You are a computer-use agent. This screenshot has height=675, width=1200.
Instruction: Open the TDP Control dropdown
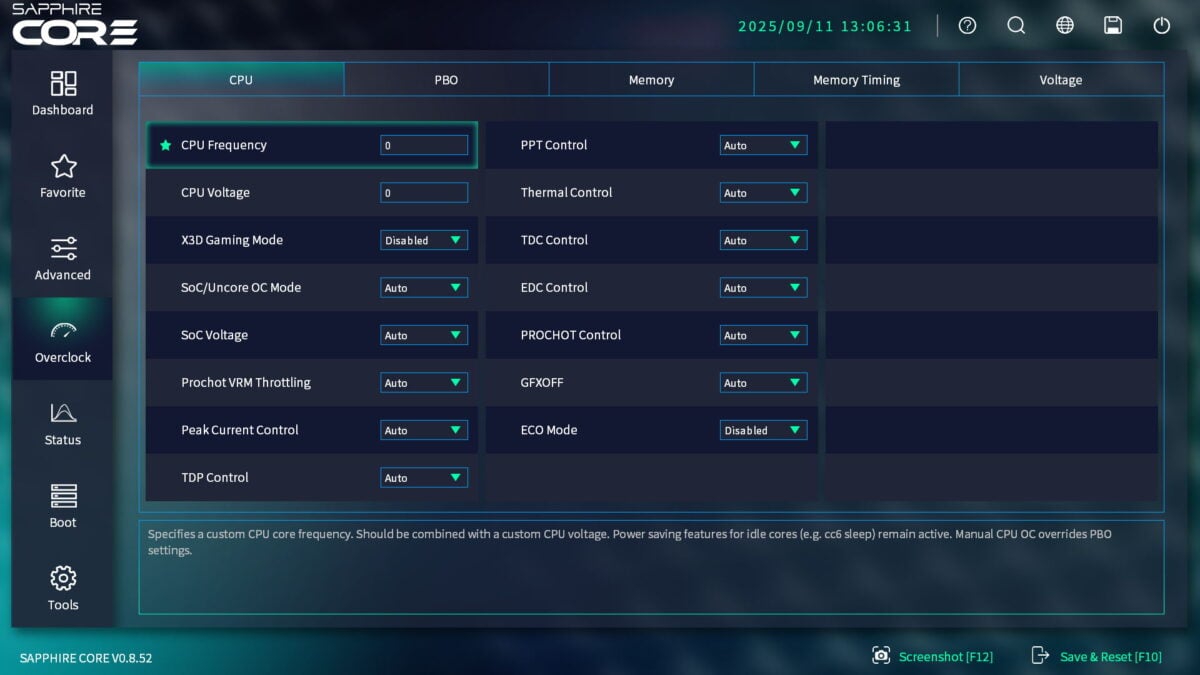click(x=424, y=478)
